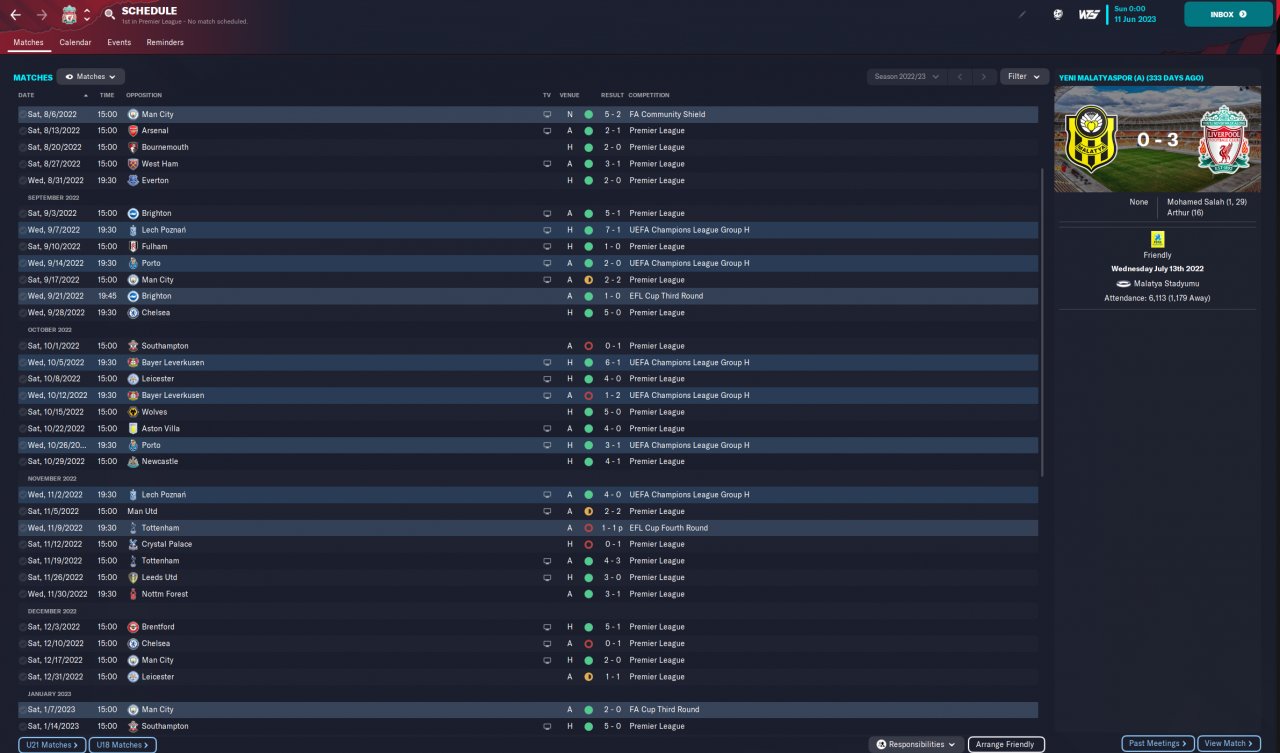This screenshot has width=1280, height=753.
Task: Switch to the Matches tab
Action: tap(28, 43)
